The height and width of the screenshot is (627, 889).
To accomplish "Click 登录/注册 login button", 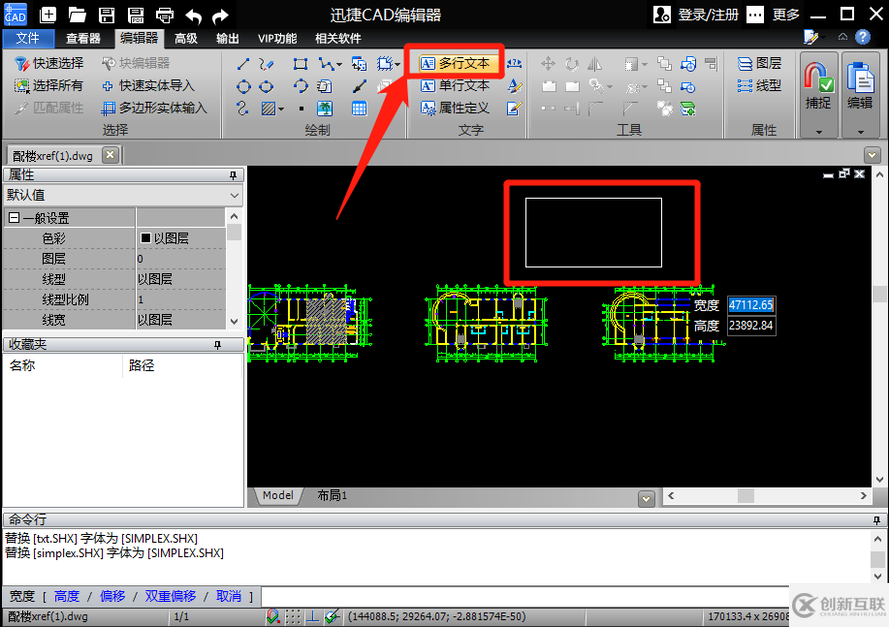I will point(696,15).
